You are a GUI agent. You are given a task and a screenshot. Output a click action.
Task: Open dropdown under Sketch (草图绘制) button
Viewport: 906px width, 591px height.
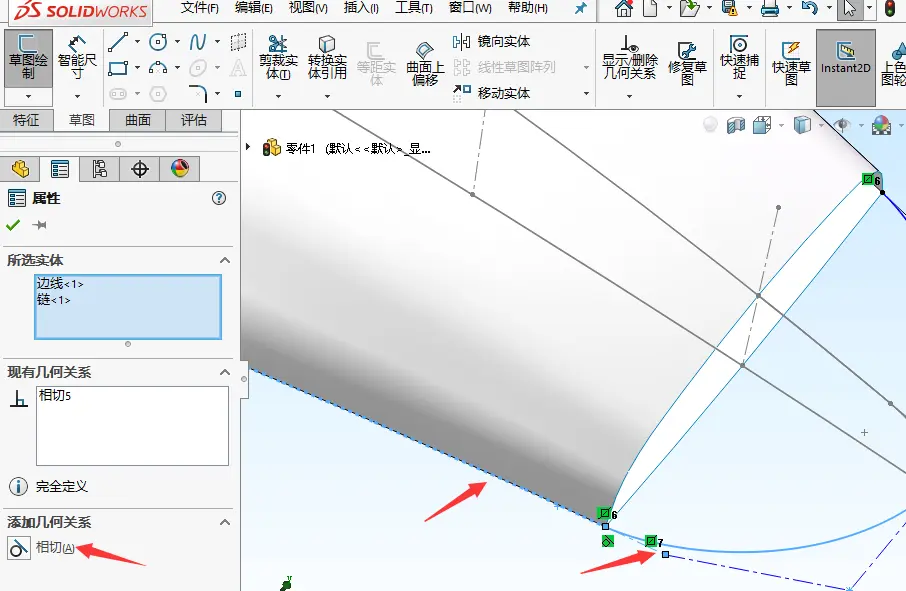[28, 96]
